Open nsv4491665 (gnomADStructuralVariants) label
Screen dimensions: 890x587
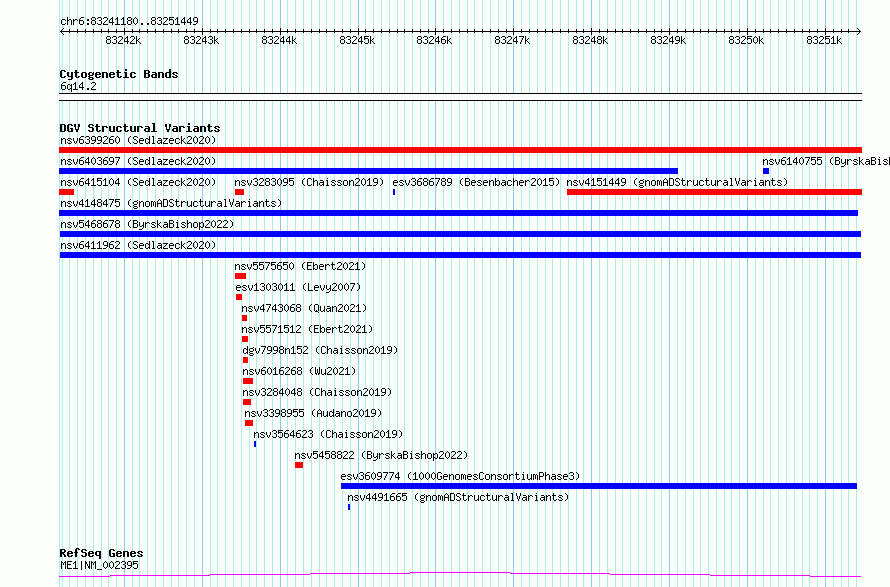click(x=458, y=497)
